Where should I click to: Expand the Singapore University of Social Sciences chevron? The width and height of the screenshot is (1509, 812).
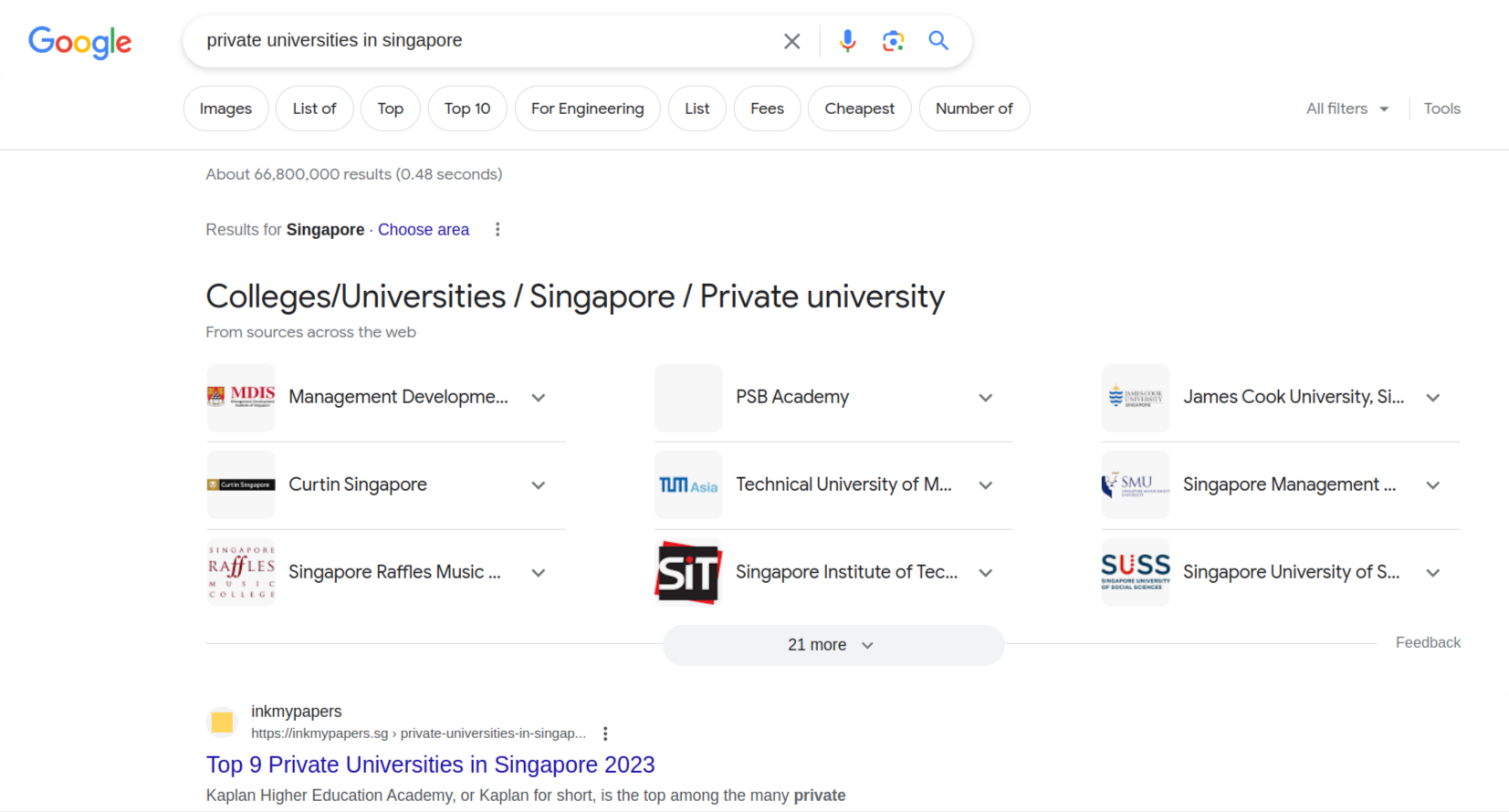click(x=1433, y=573)
